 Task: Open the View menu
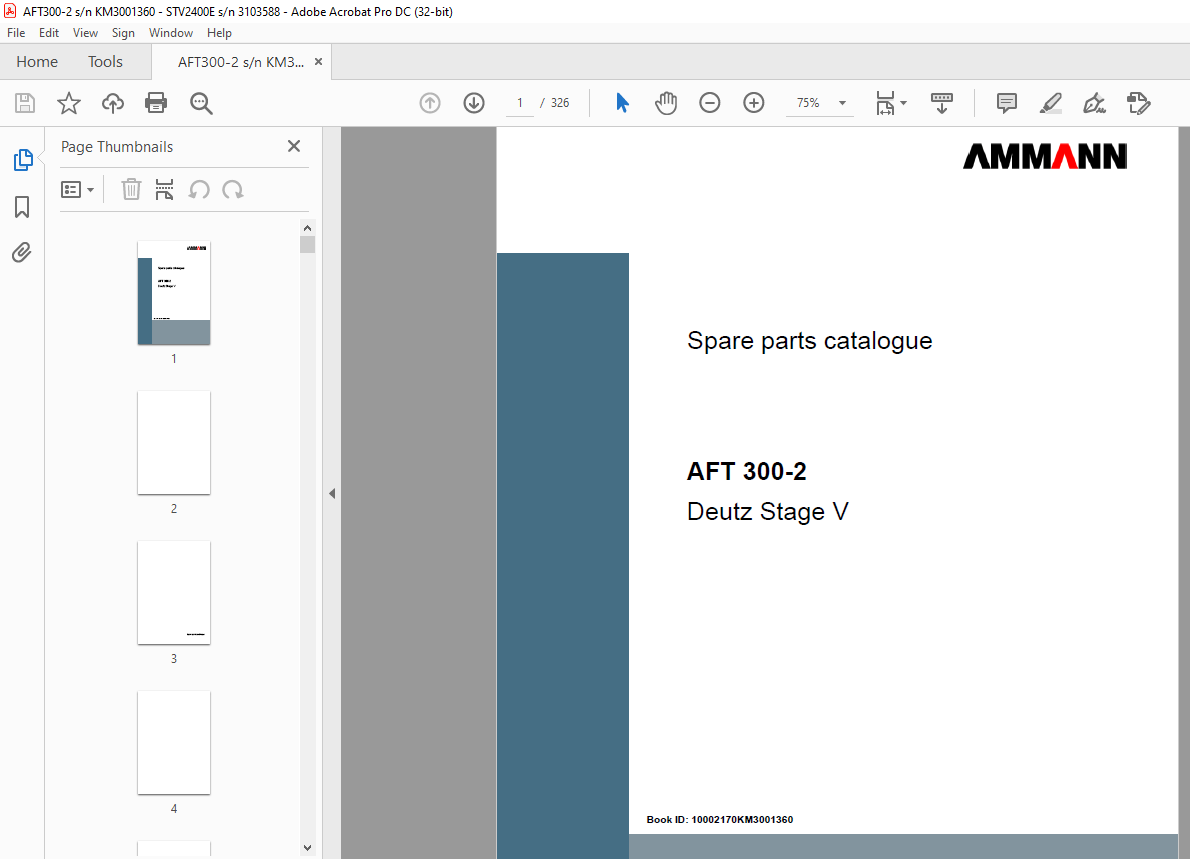click(x=85, y=33)
